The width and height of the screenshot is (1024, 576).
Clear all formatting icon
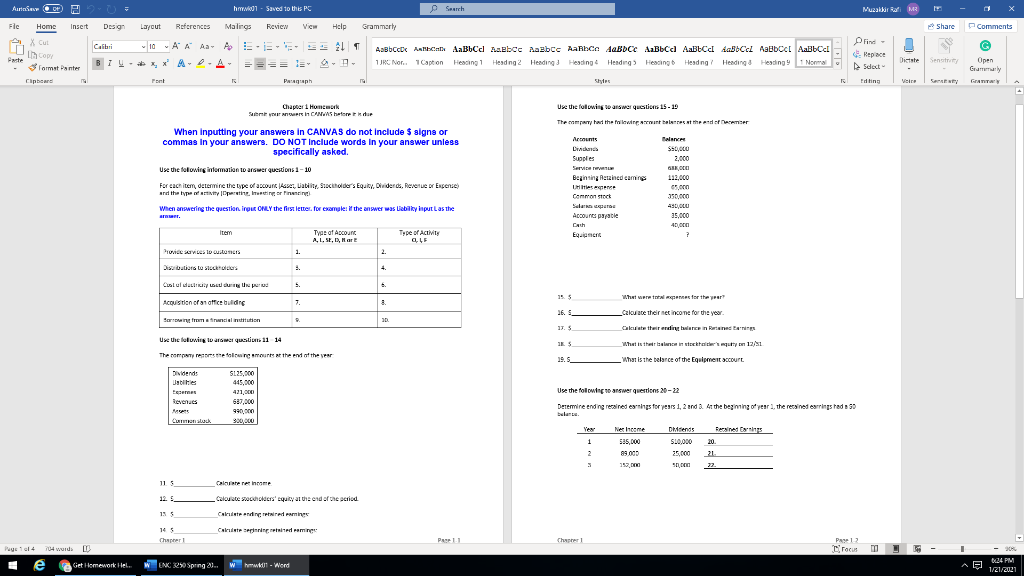coord(227,46)
